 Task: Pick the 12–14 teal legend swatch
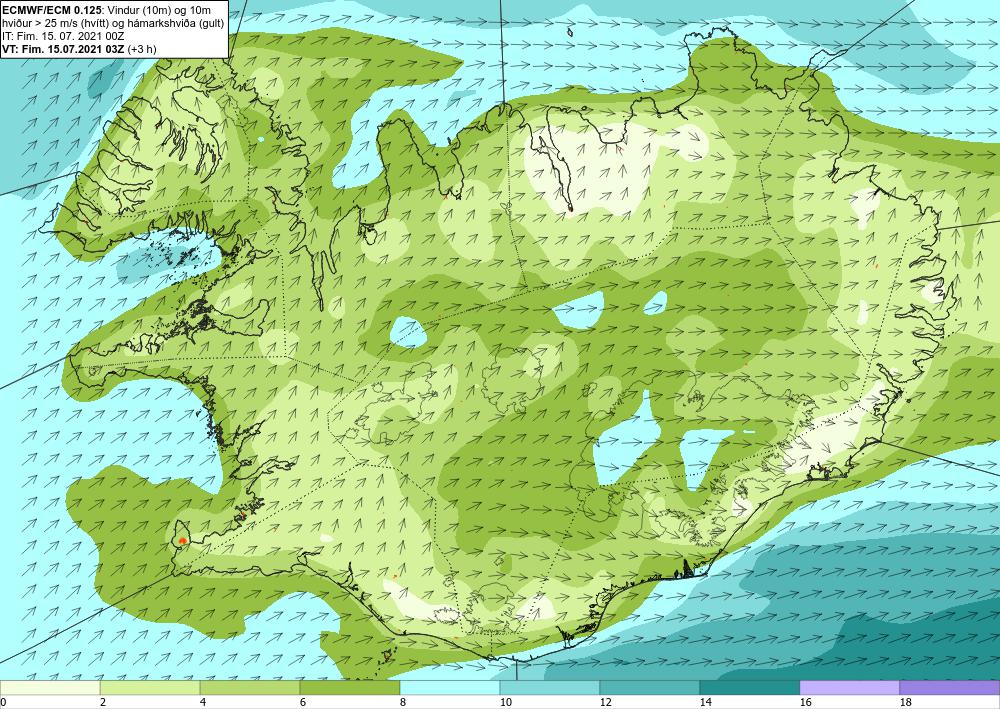650,688
